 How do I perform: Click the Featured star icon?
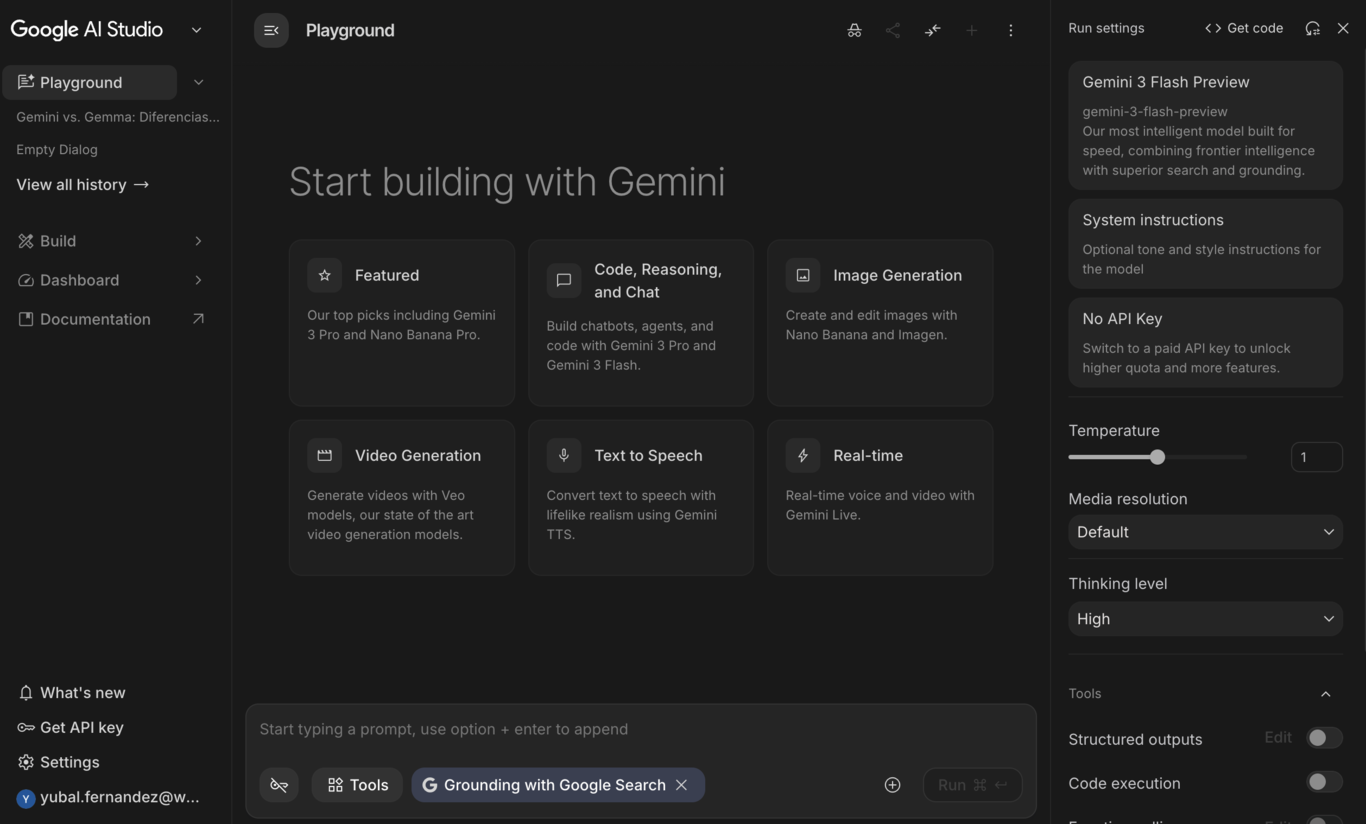324,275
